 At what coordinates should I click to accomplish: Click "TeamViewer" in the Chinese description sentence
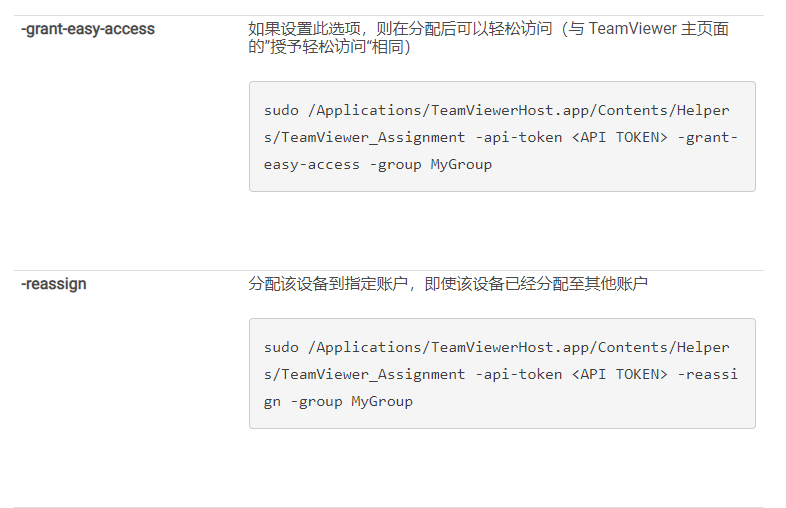634,29
